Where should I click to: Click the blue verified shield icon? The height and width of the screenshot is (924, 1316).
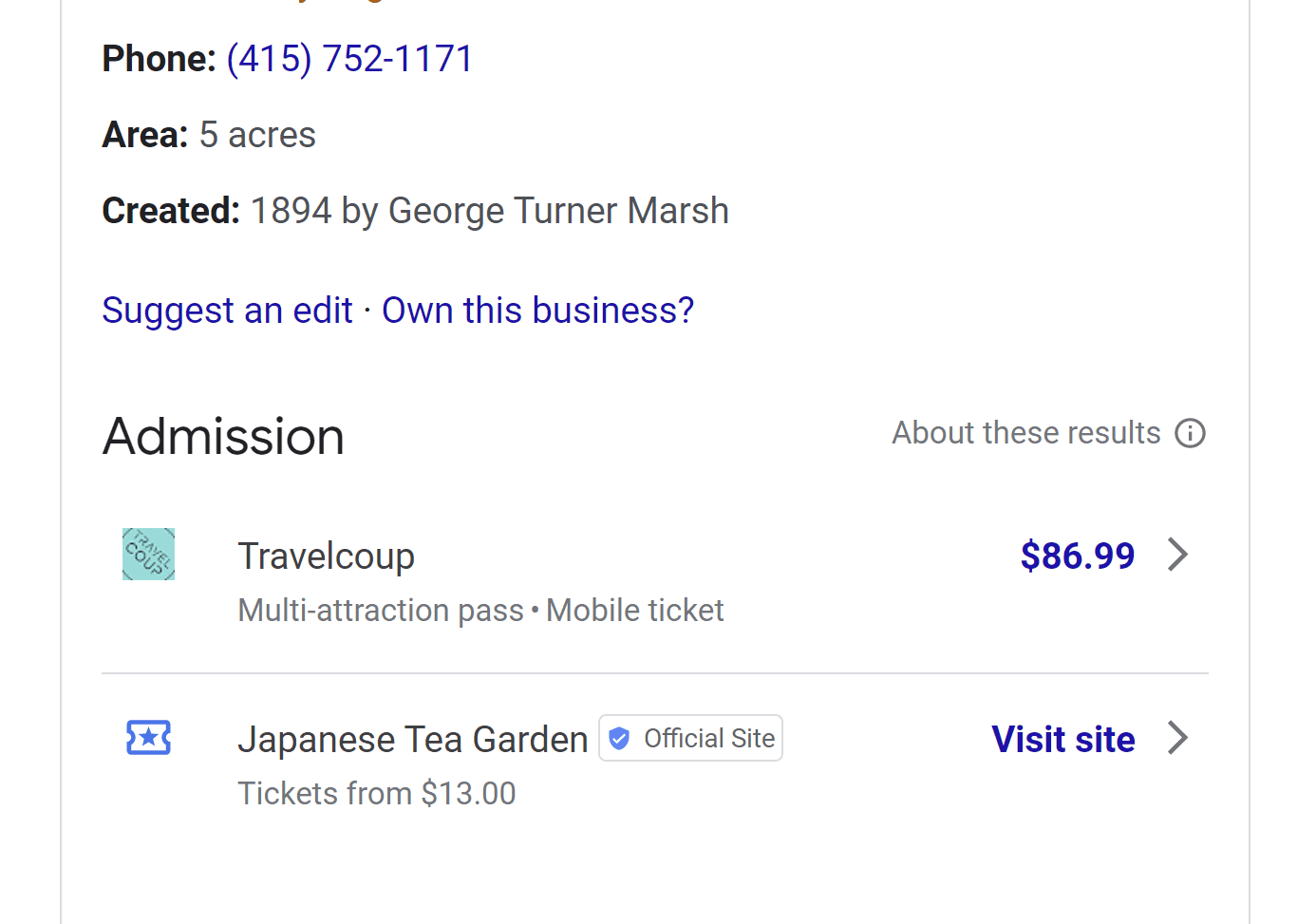(x=619, y=739)
